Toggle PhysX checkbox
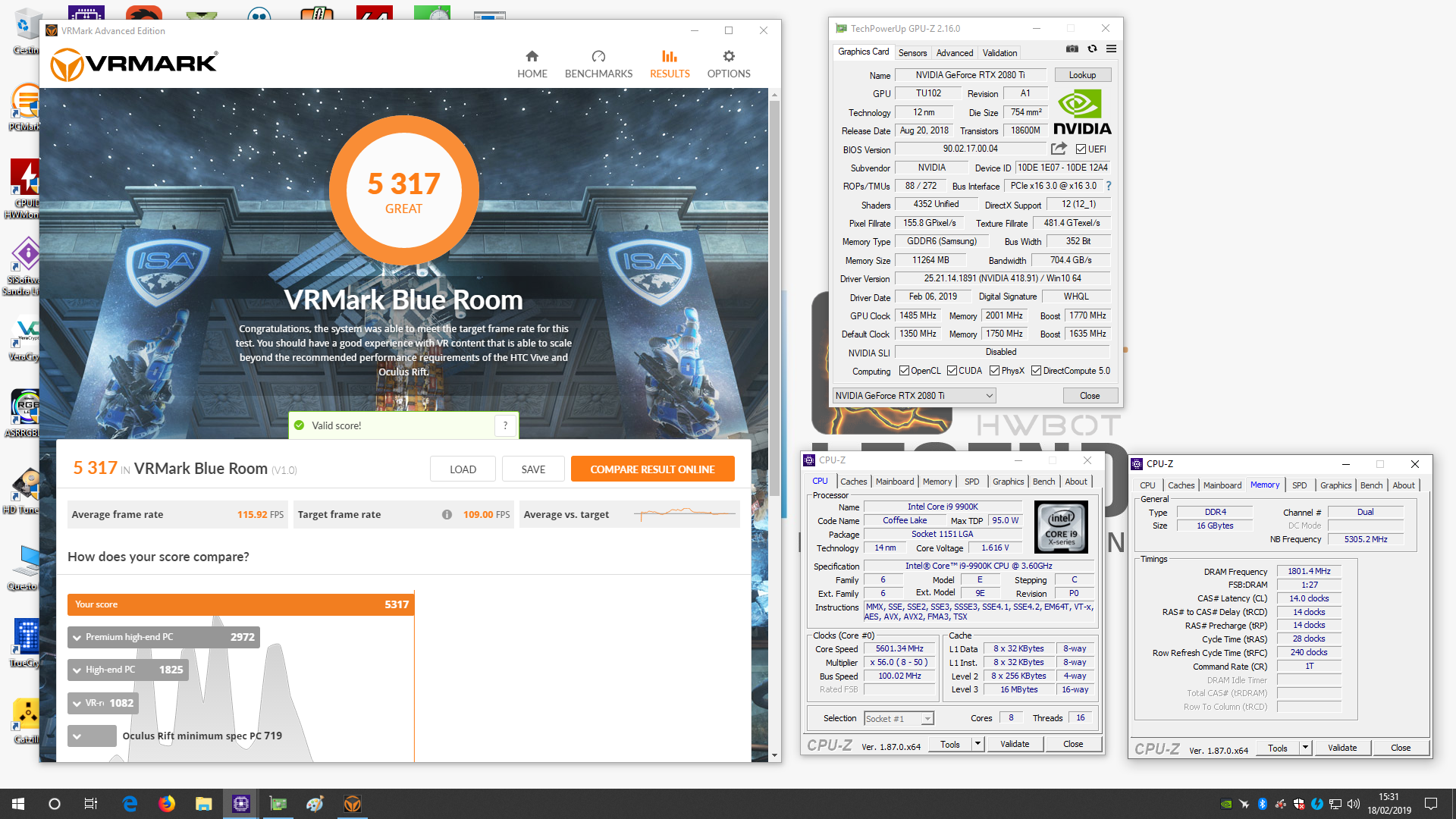This screenshot has height=819, width=1456. [x=994, y=371]
